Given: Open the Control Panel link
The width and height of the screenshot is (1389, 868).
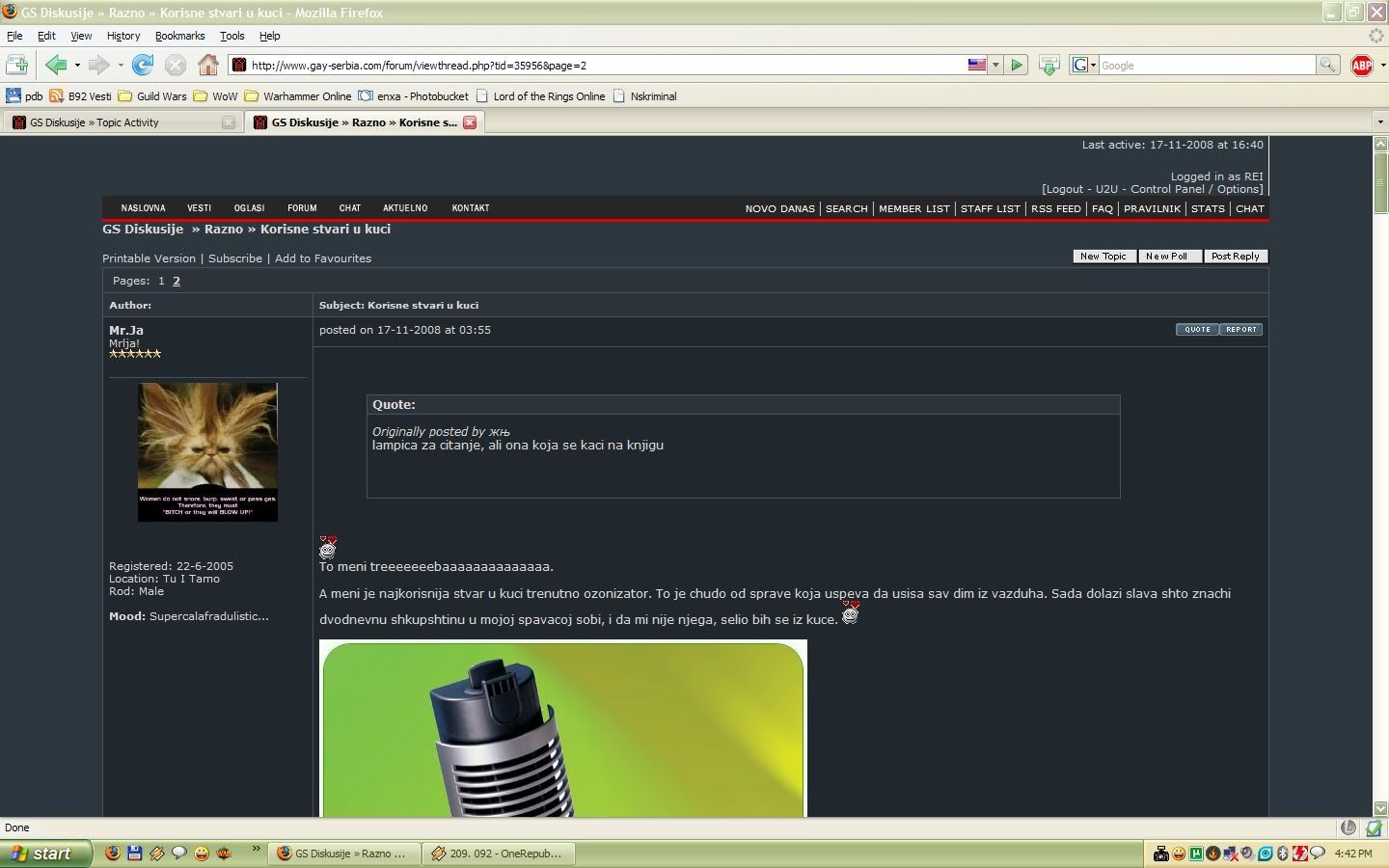Looking at the screenshot, I should tap(1168, 189).
